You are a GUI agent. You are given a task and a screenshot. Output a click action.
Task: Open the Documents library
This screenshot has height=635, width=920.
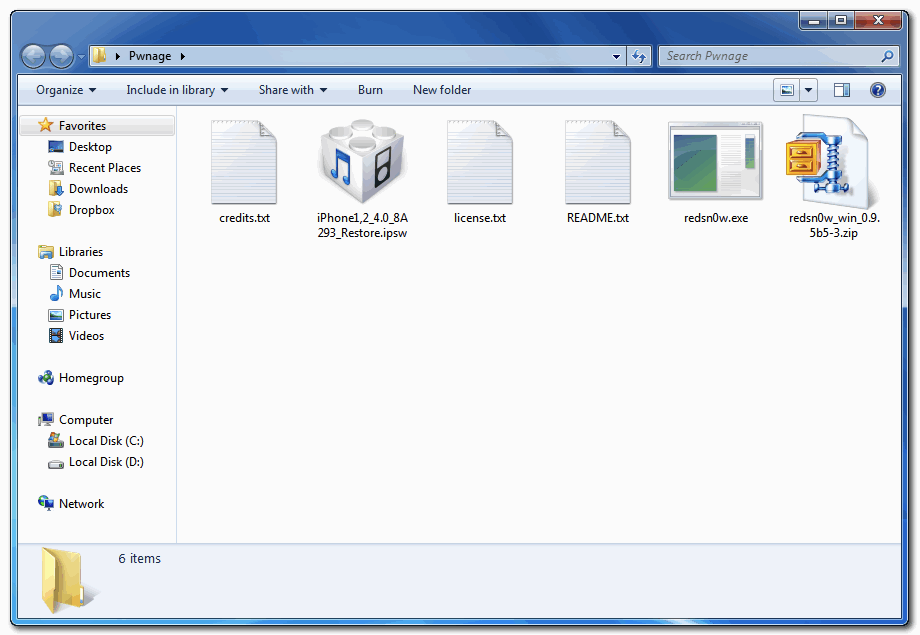tap(89, 273)
